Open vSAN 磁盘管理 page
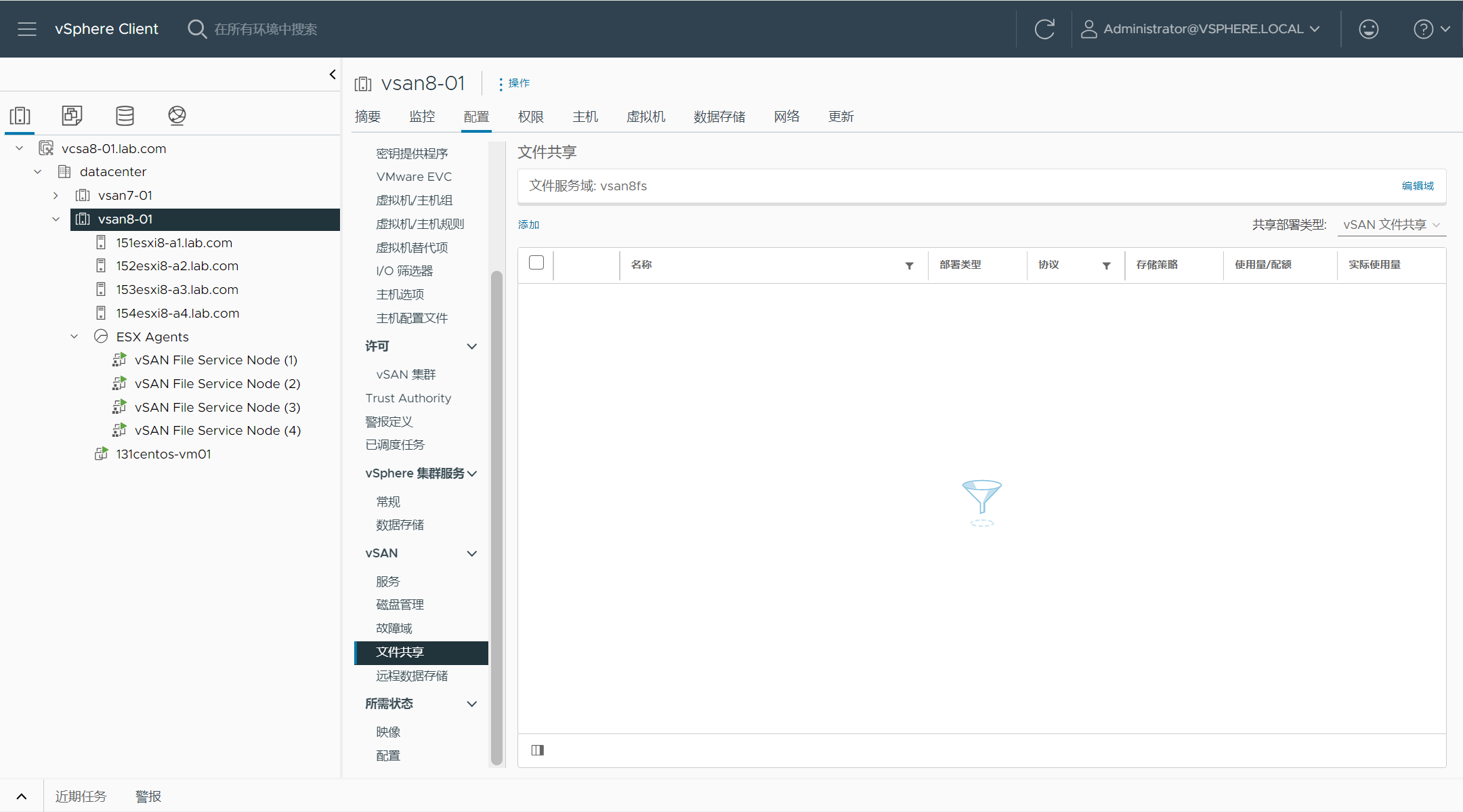Image resolution: width=1463 pixels, height=812 pixels. (400, 605)
